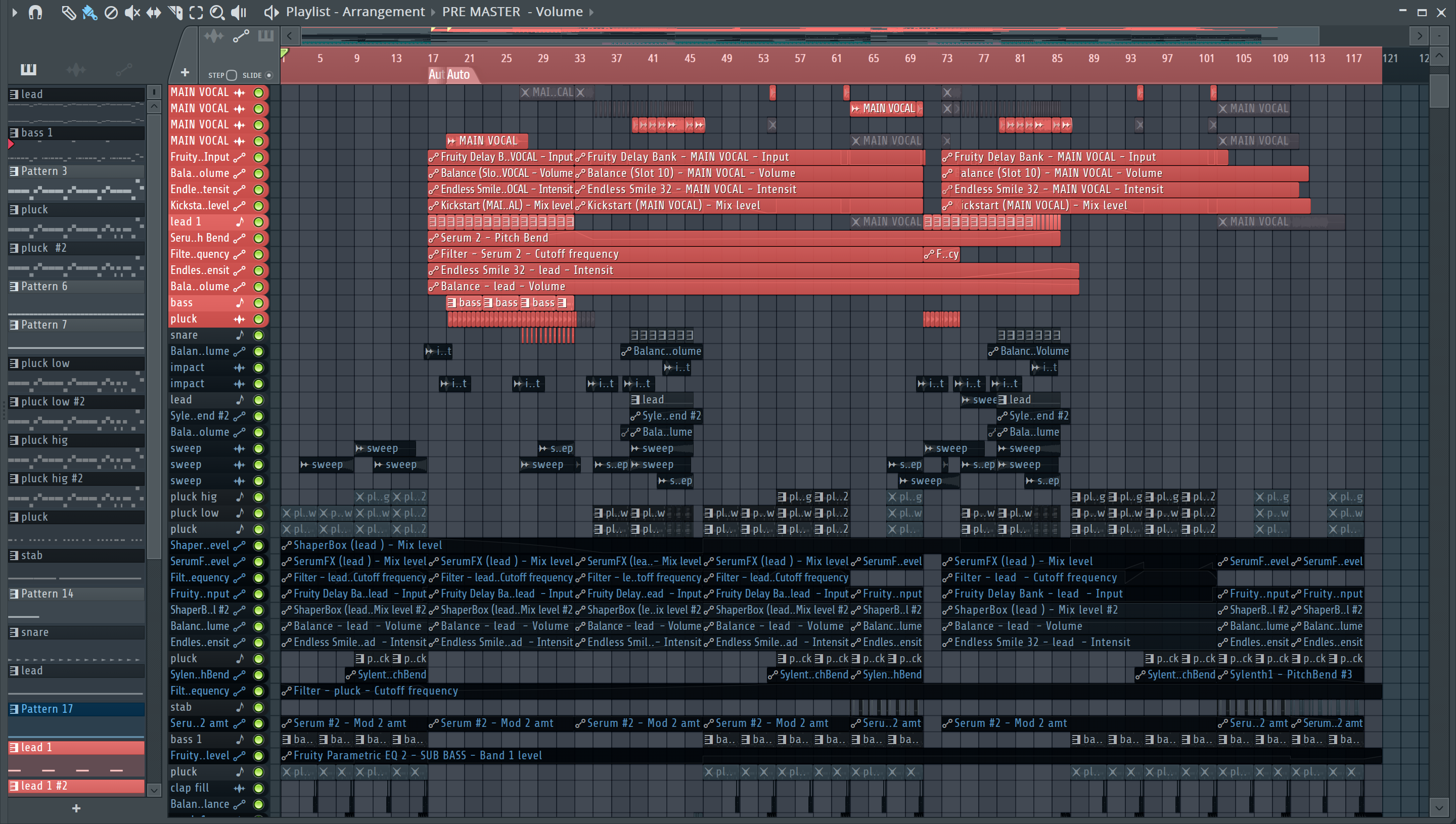
Task: Click the note icon on snare track
Action: (240, 335)
